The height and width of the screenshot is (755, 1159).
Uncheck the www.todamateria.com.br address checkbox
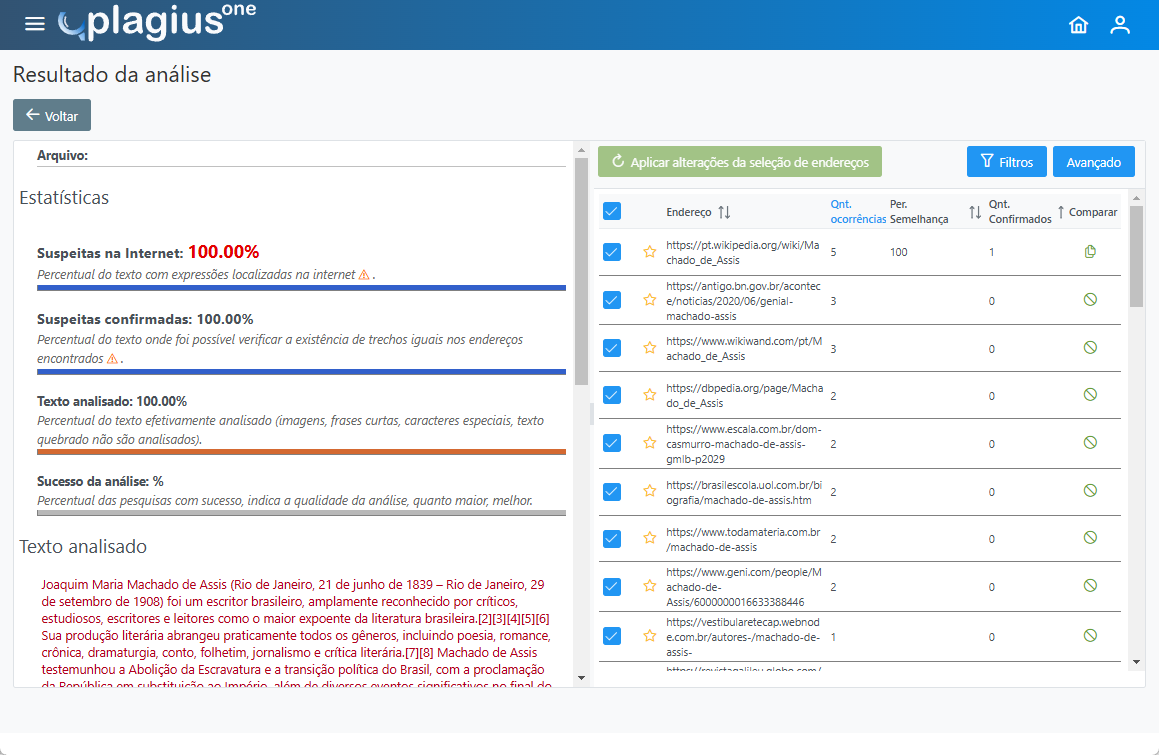(612, 539)
